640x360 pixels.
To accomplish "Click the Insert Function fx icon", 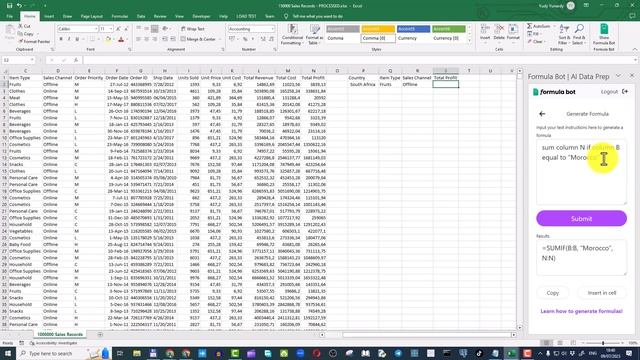I will coord(76,60).
